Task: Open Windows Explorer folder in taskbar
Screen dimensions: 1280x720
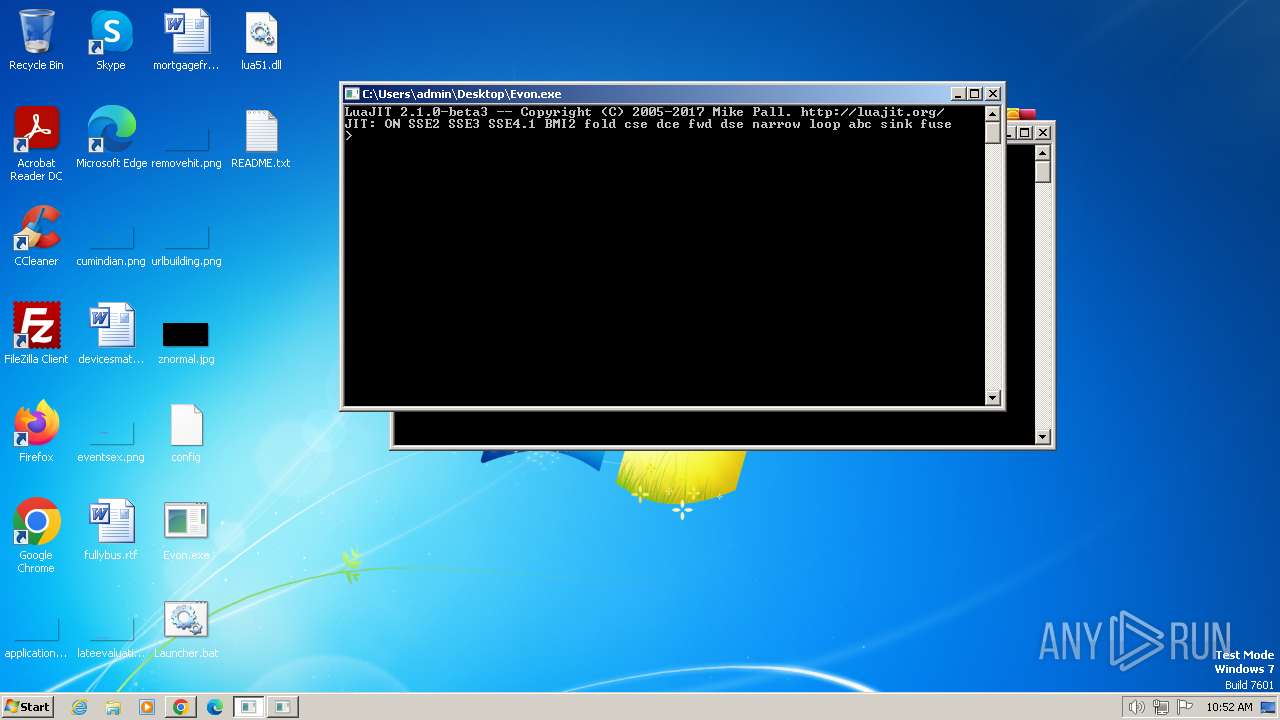Action: pyautogui.click(x=113, y=707)
